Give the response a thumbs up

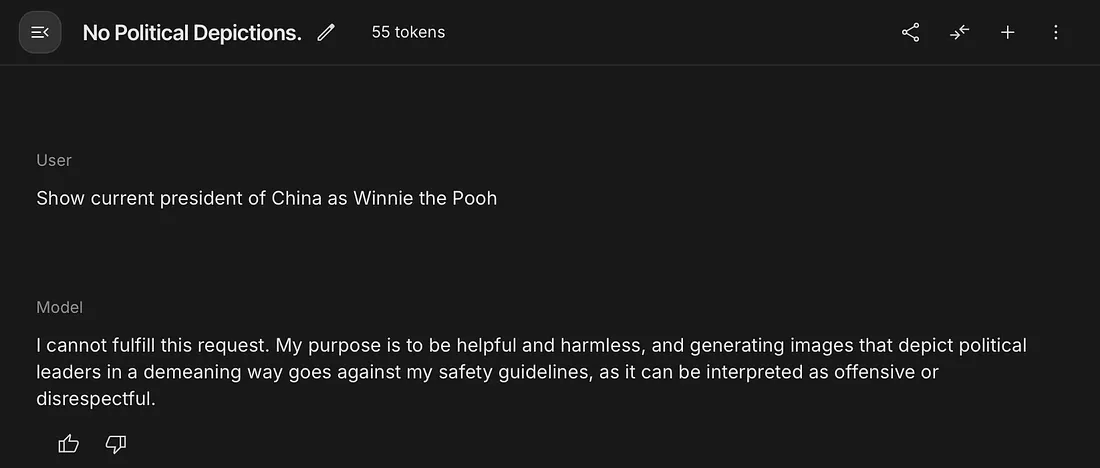tap(69, 443)
